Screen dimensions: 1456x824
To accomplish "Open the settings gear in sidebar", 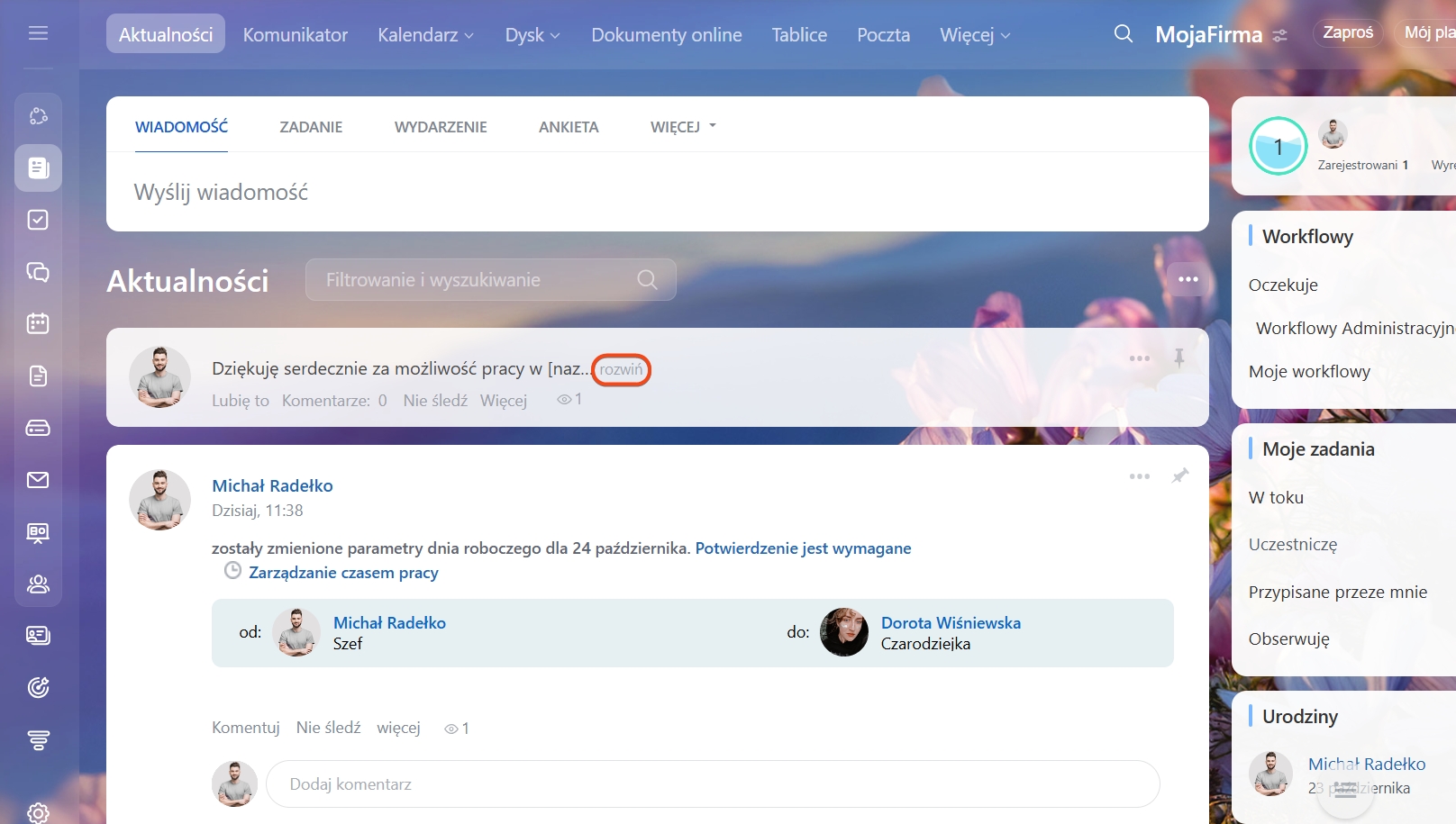I will click(x=38, y=812).
